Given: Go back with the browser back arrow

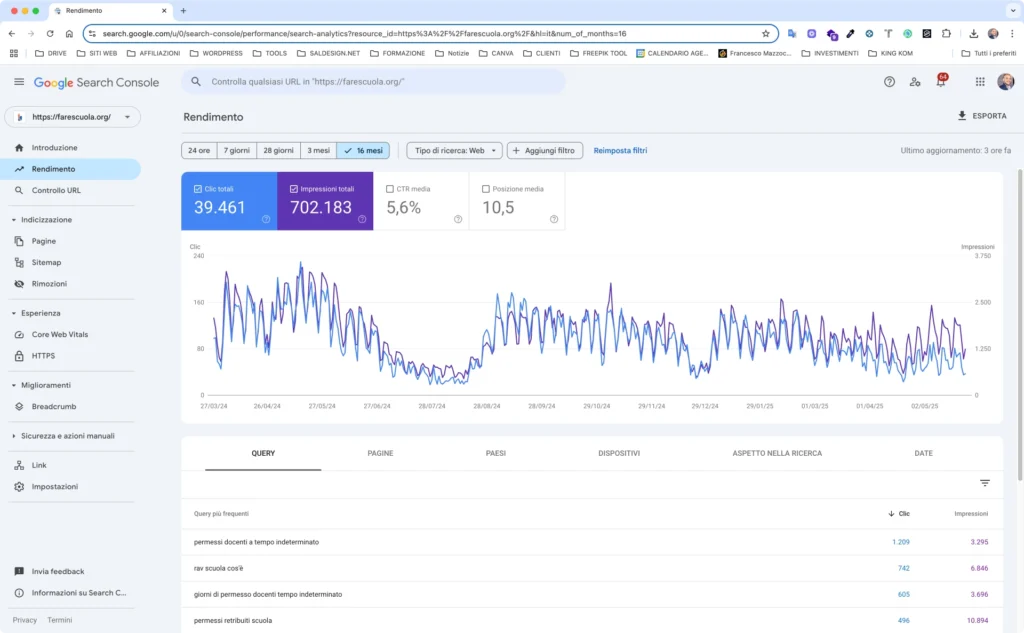Looking at the screenshot, I should pos(12,33).
